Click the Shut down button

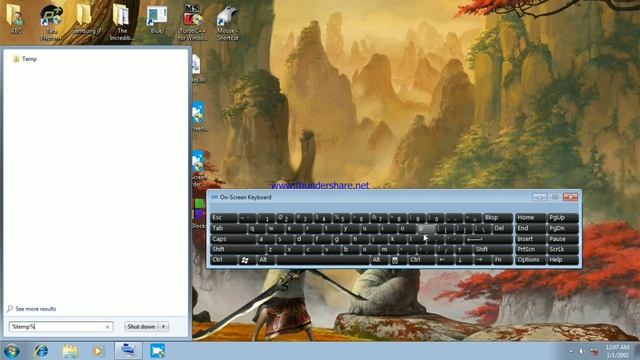[x=141, y=327]
